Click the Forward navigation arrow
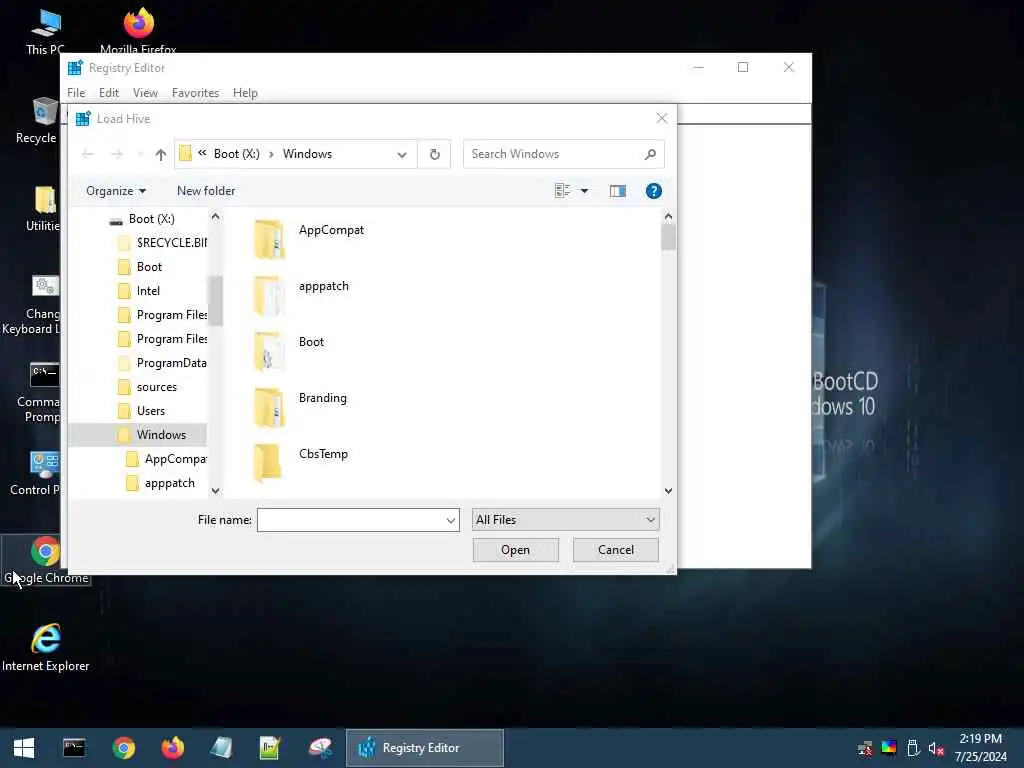Viewport: 1024px width, 768px height. (x=117, y=154)
